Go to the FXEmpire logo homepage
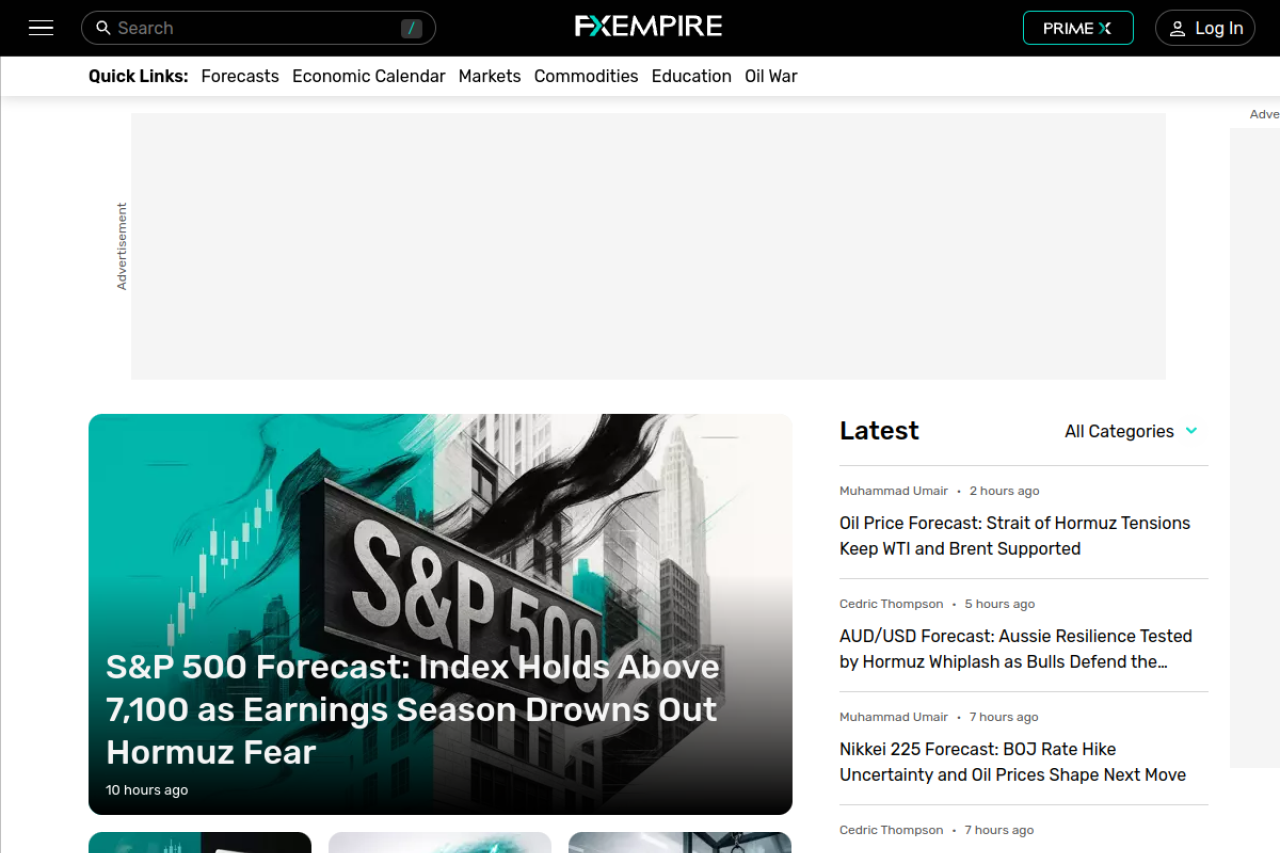This screenshot has width=1280, height=853. pos(648,27)
